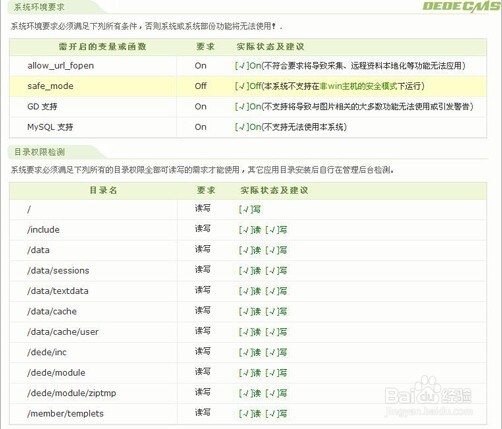Click the read/write status for /member/templets

point(263,413)
